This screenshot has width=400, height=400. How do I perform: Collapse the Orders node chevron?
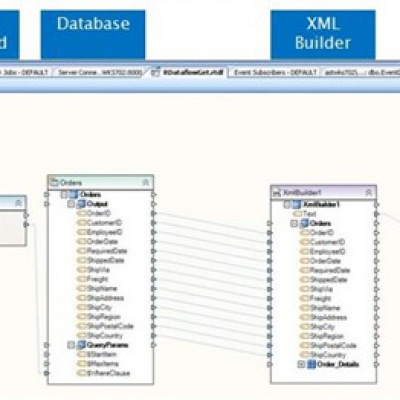click(146, 182)
